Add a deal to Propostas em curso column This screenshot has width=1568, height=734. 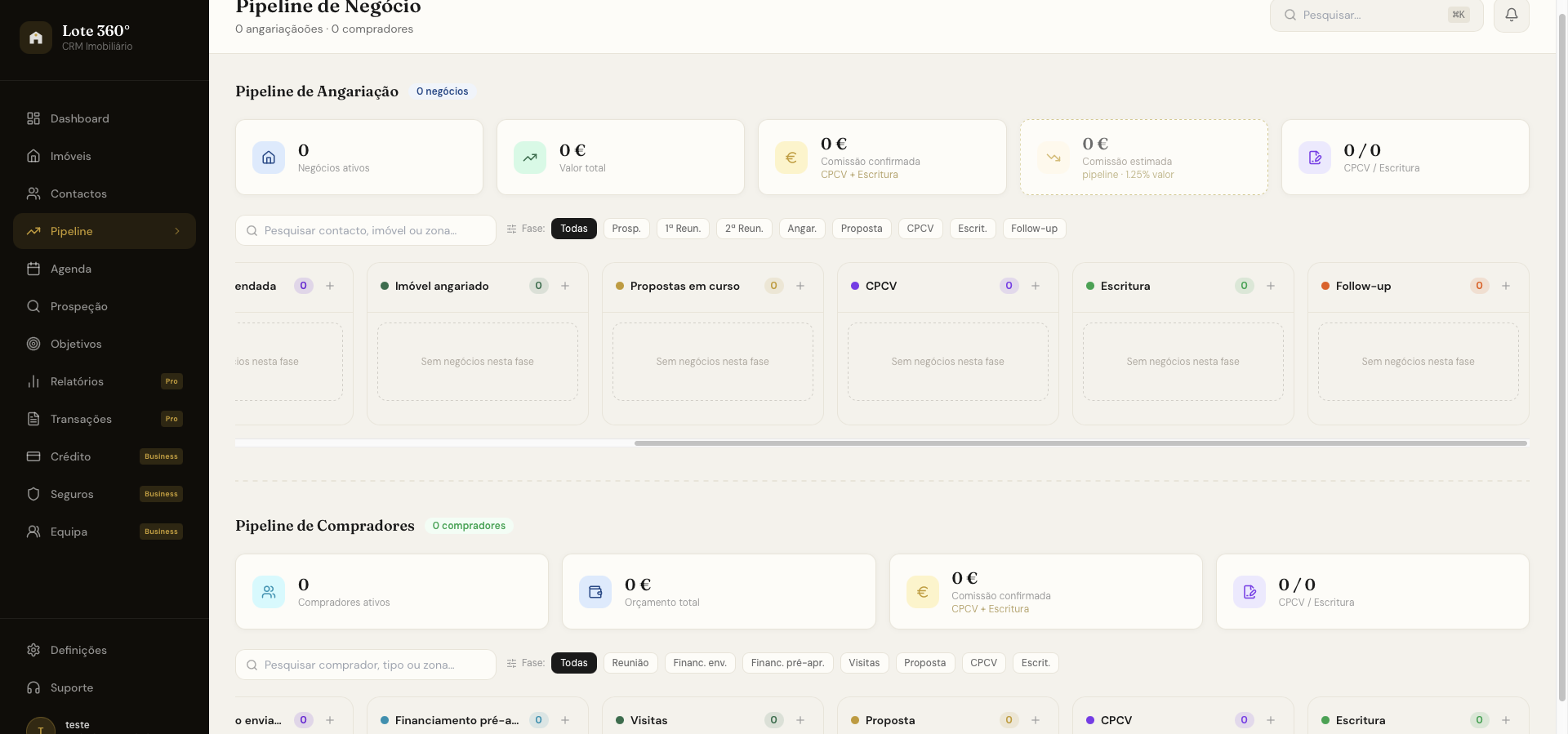click(x=800, y=286)
